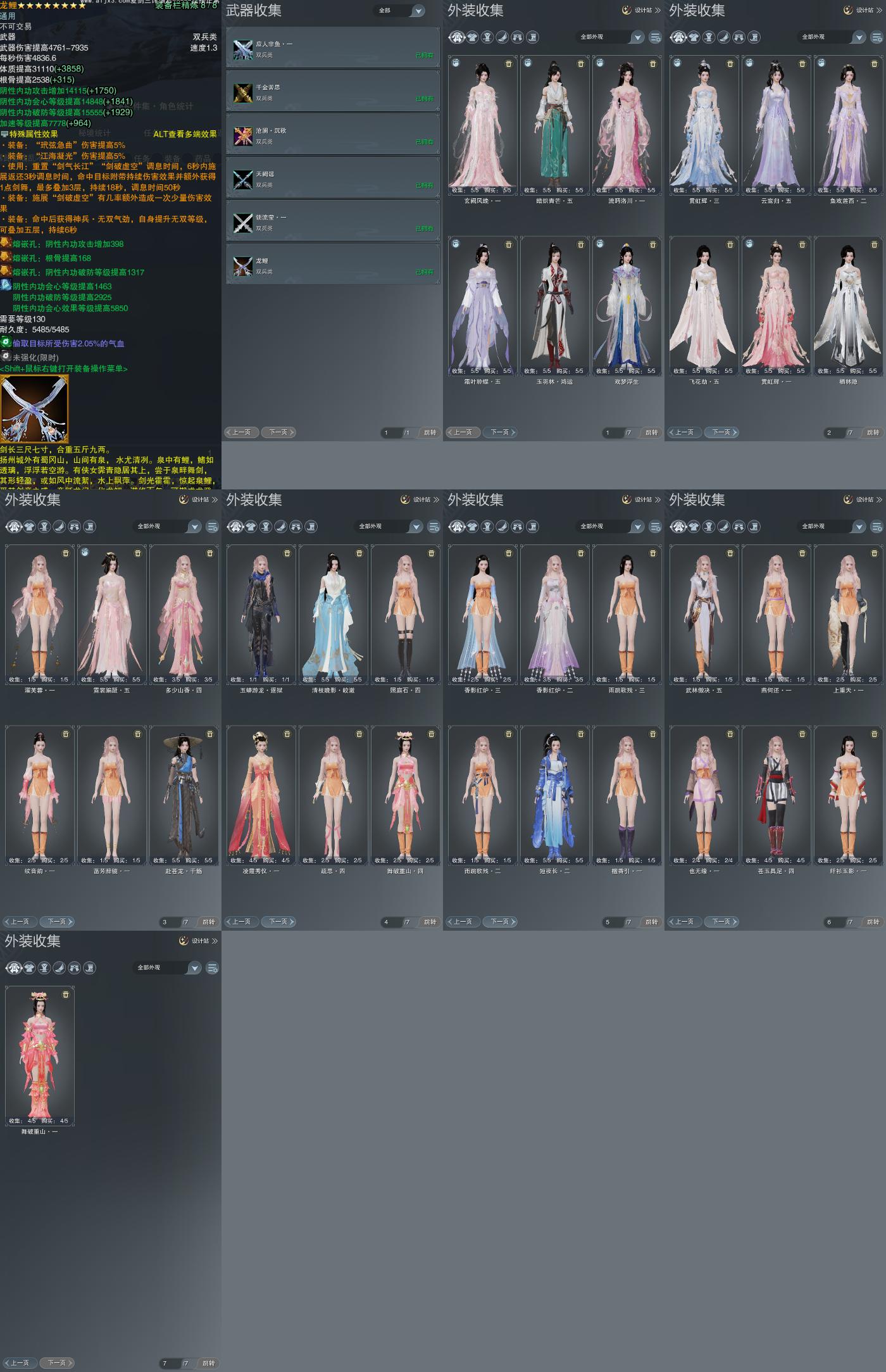The height and width of the screenshot is (1372, 886).
Task: Switch to the boot category tab on page 7
Action: click(x=90, y=968)
